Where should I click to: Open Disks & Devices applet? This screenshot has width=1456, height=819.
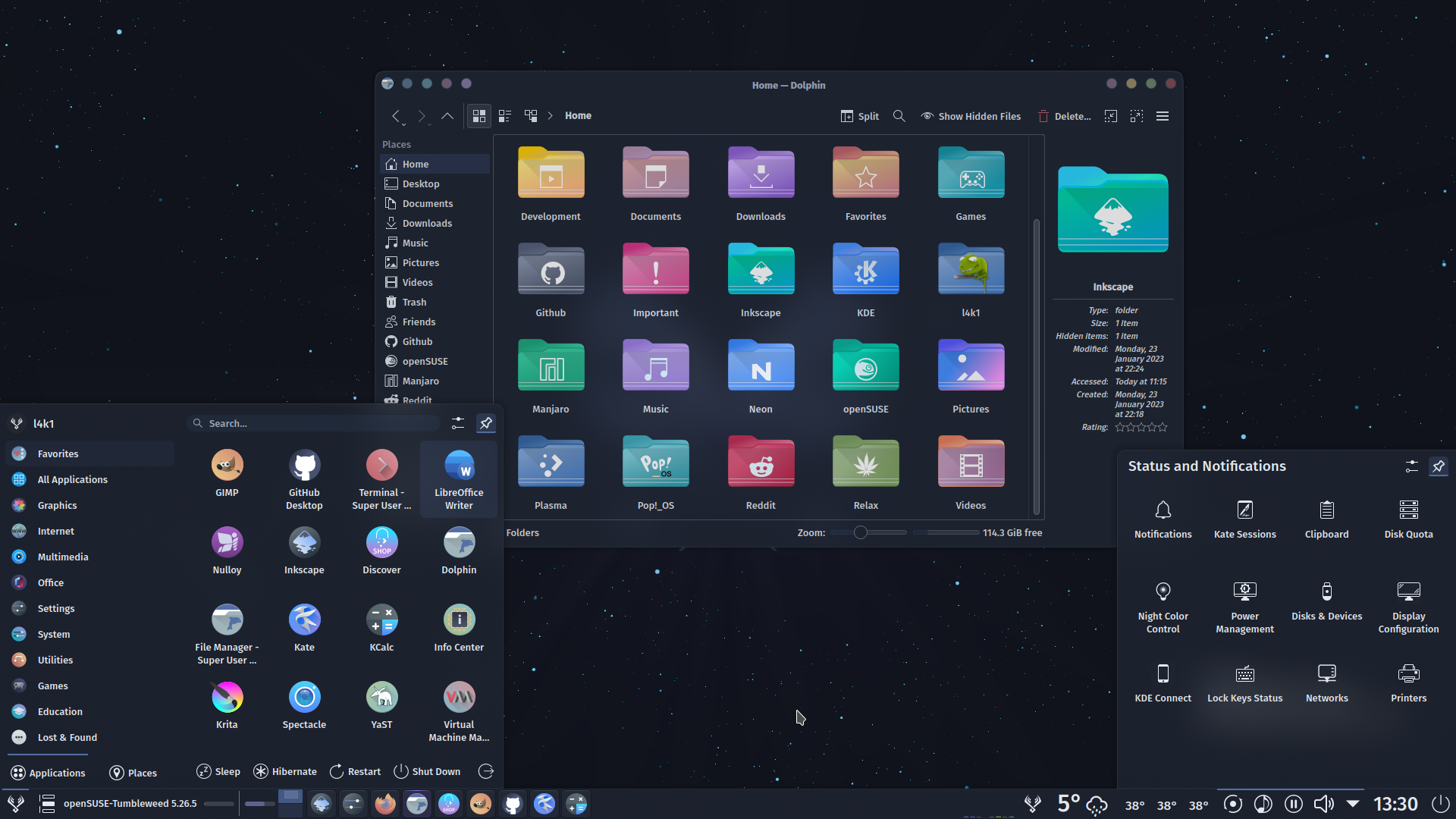pyautogui.click(x=1326, y=601)
